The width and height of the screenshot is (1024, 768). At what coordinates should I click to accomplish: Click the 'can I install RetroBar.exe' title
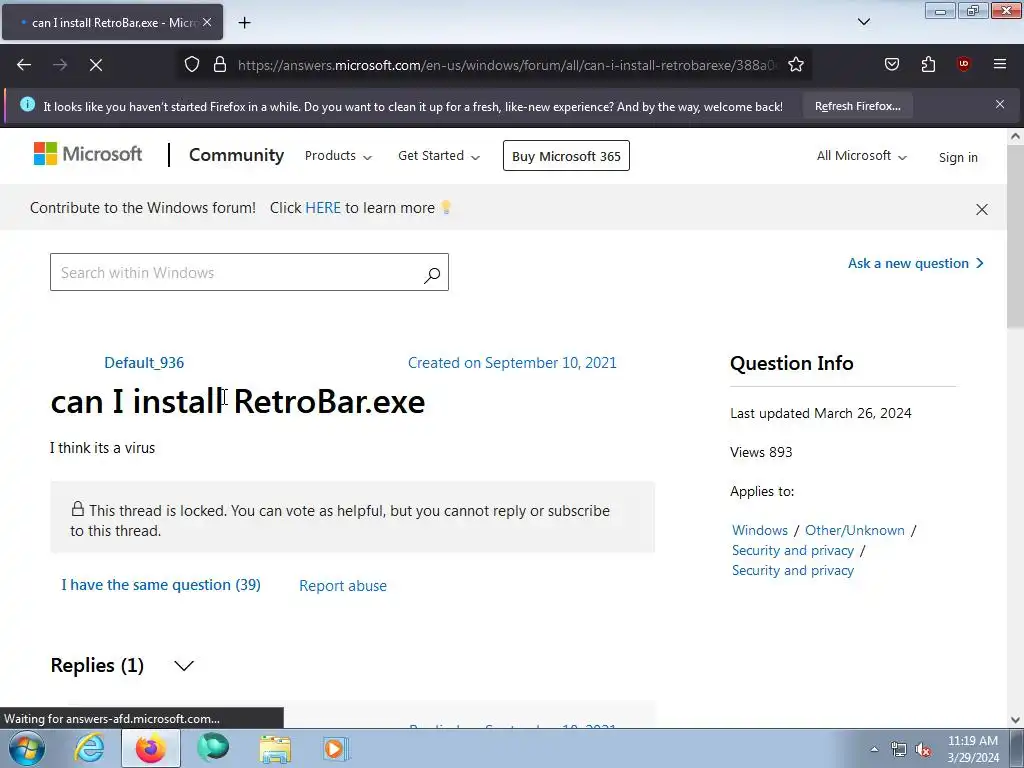238,401
